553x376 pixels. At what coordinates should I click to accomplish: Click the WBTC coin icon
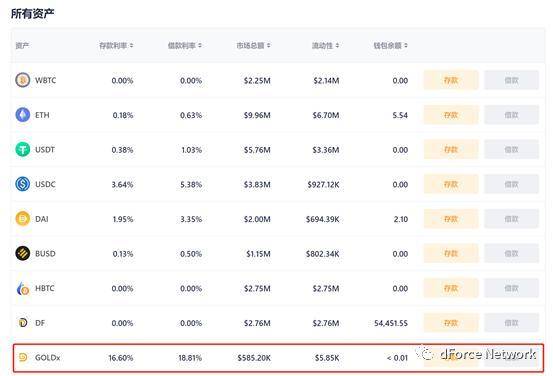[23, 80]
